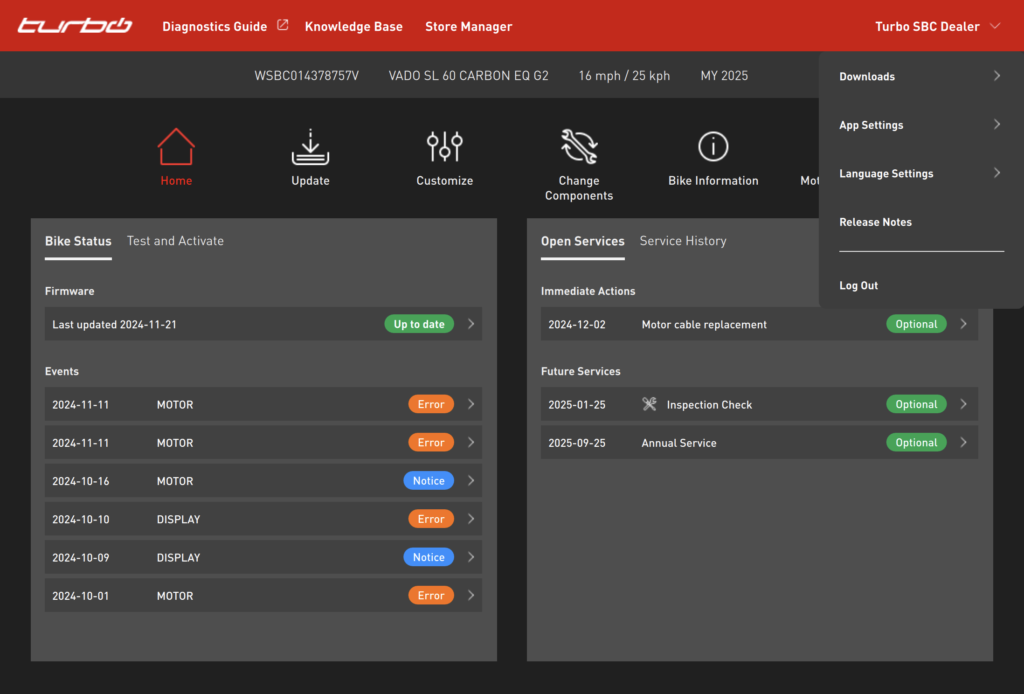Switch to the Test and Activate tab
Viewport: 1024px width, 694px height.
(x=175, y=241)
